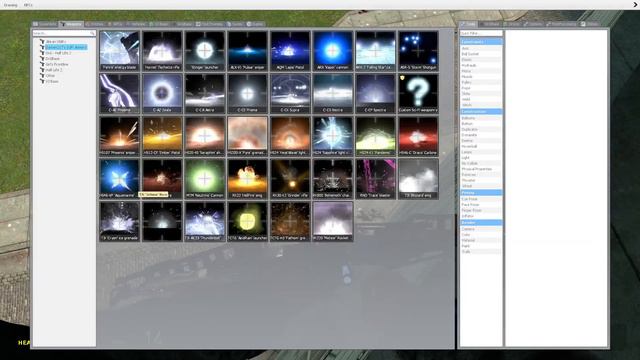Image resolution: width=640 pixels, height=360 pixels.
Task: Click the Quick Filter tool field
Action: pos(481,33)
